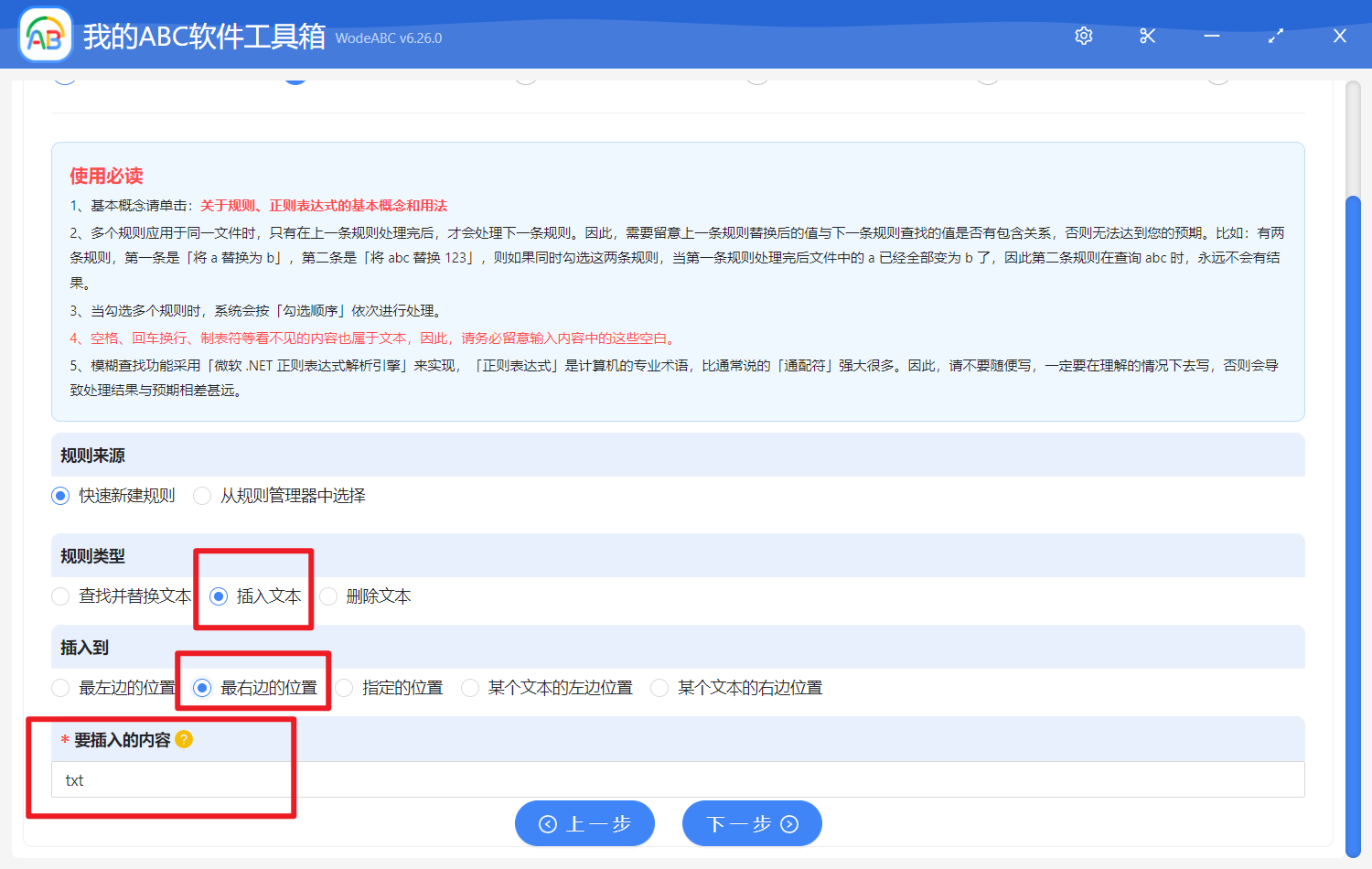1372x869 pixels.
Task: Click the yellow help icon beside 要插入的内容
Action: [x=183, y=739]
